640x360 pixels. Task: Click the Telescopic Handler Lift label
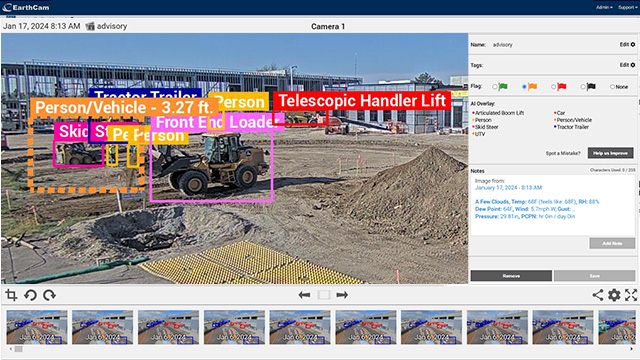click(362, 101)
